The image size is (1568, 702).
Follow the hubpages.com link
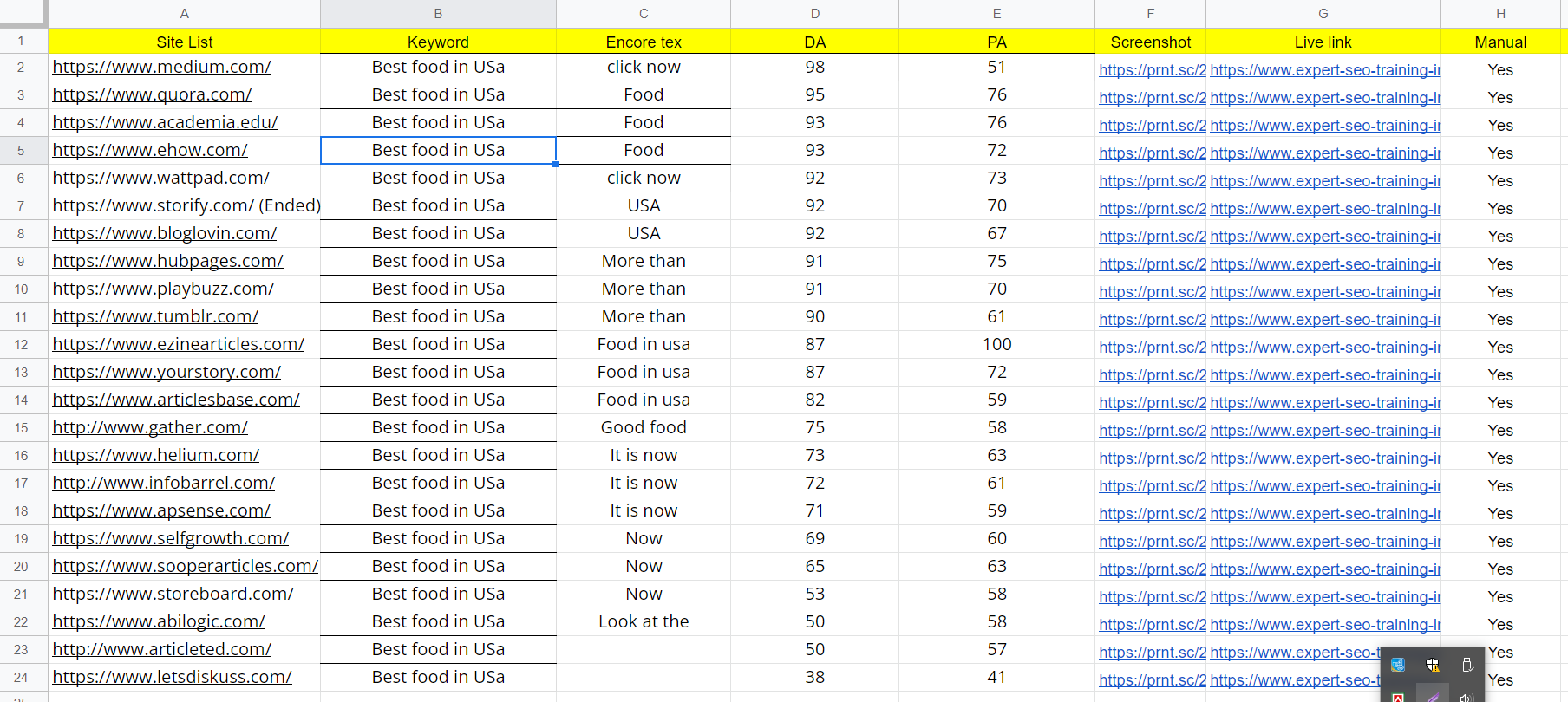[167, 261]
